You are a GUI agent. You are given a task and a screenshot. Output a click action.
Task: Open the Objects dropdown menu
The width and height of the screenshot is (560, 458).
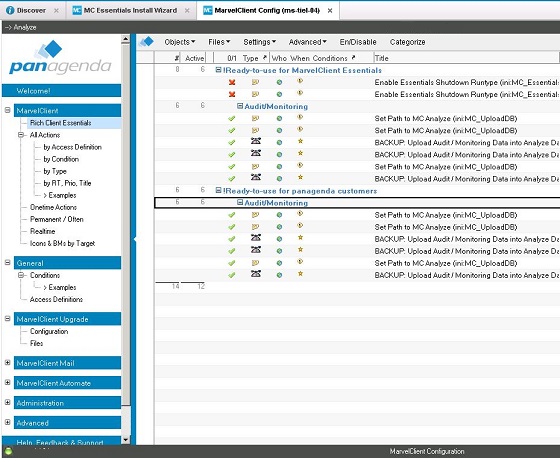click(180, 42)
